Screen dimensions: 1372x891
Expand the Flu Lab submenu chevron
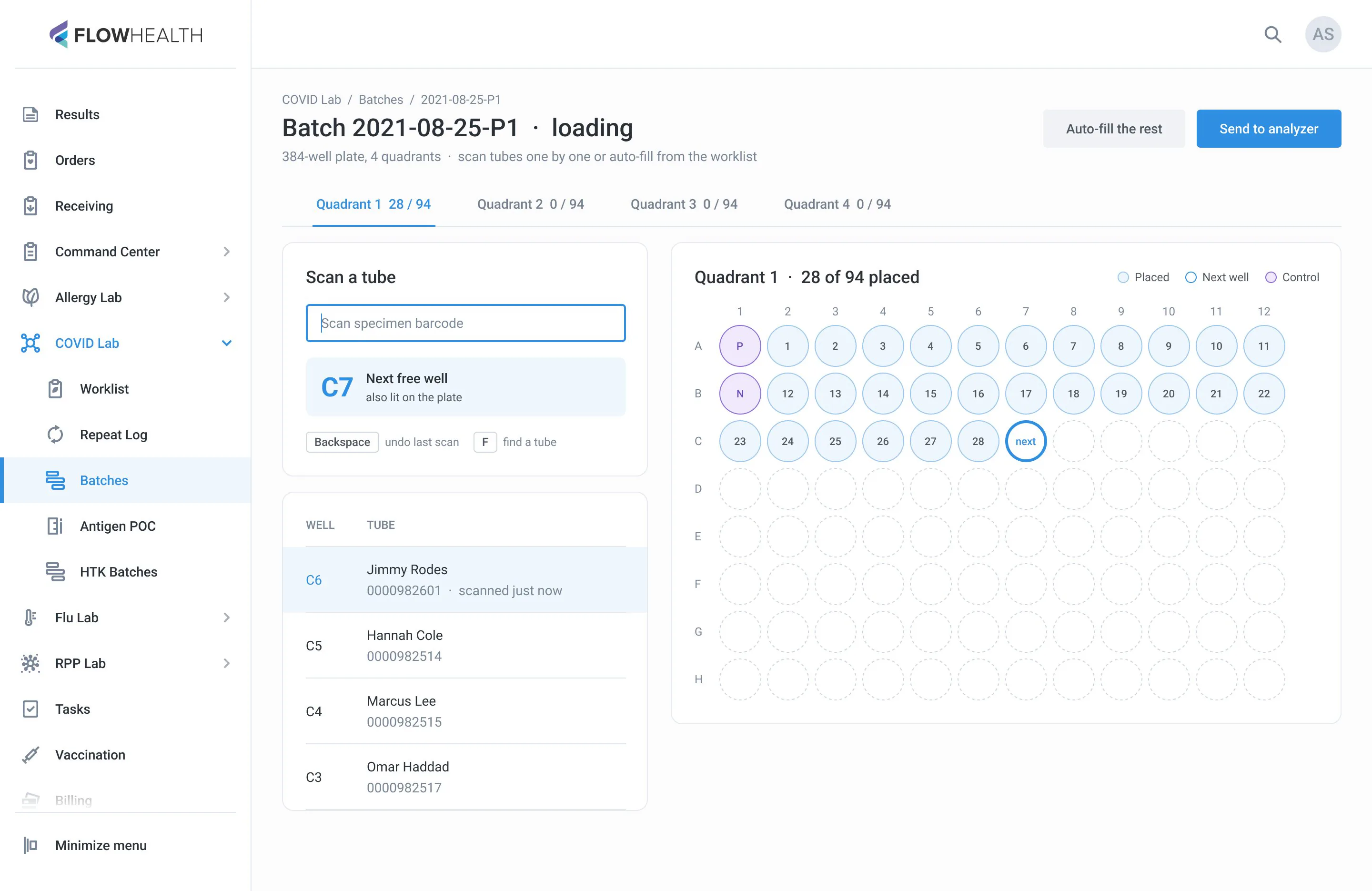pyautogui.click(x=227, y=618)
